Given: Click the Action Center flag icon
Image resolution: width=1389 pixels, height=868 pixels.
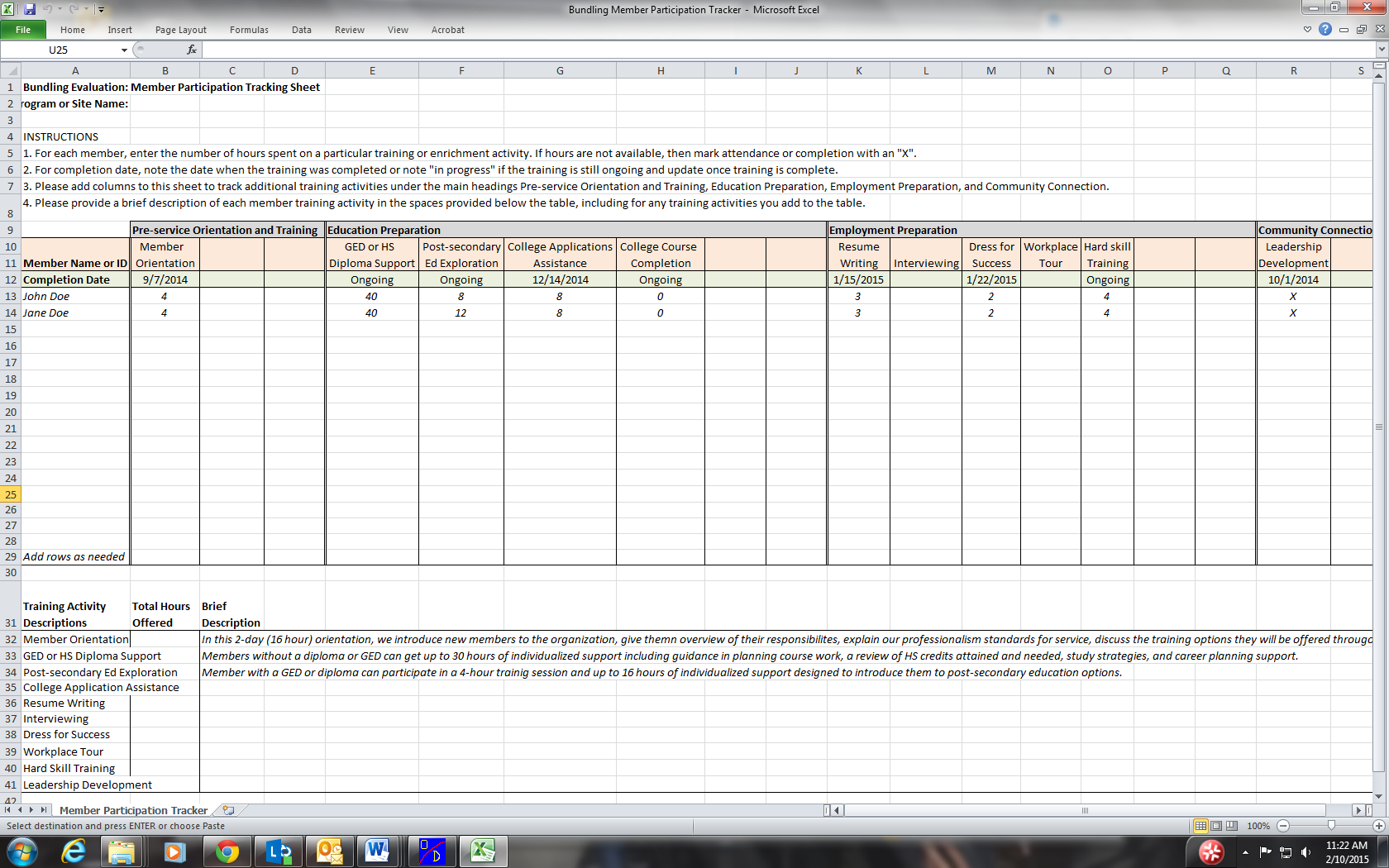Looking at the screenshot, I should click(x=1265, y=852).
